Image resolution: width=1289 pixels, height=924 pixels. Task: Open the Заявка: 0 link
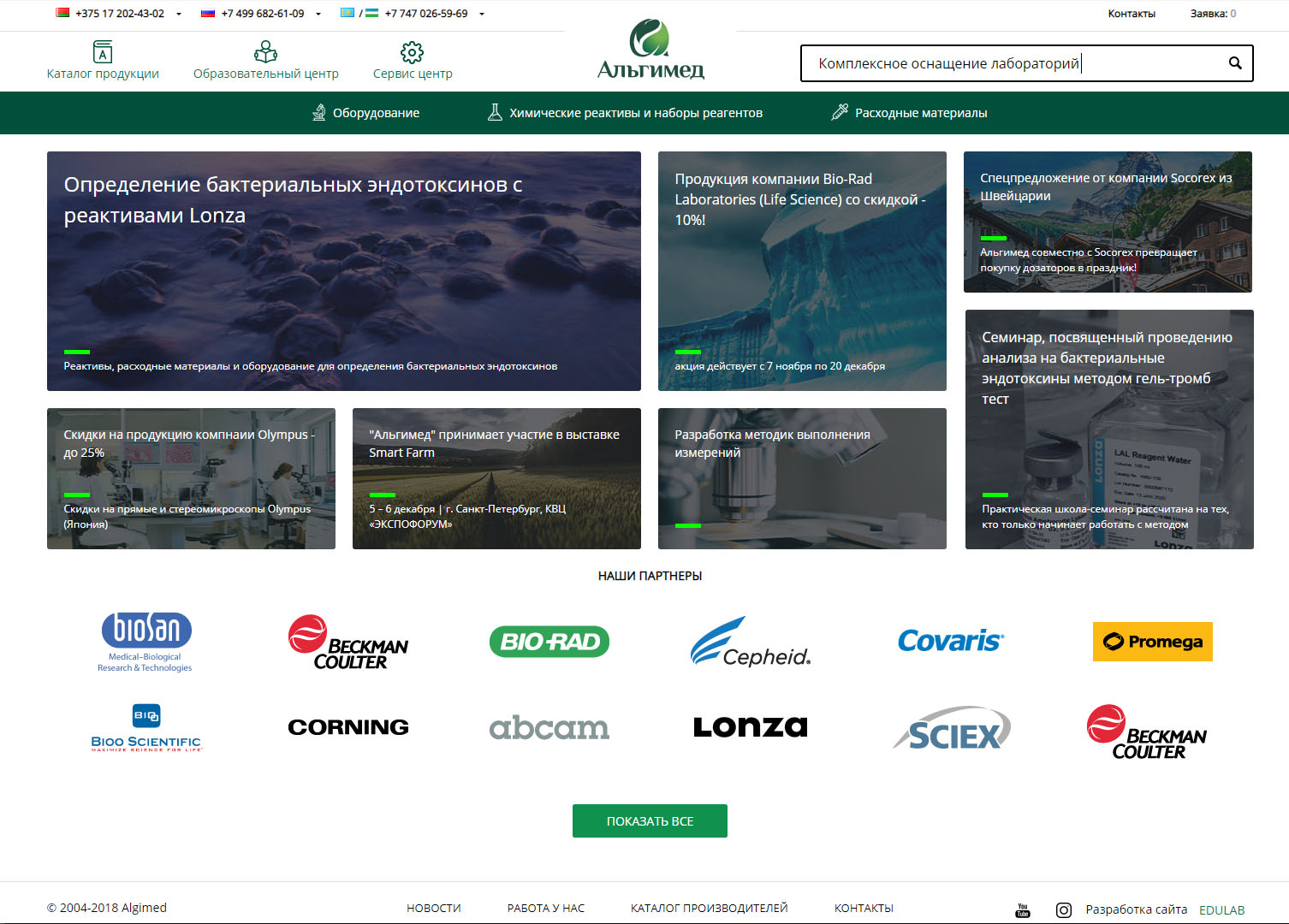click(1213, 14)
